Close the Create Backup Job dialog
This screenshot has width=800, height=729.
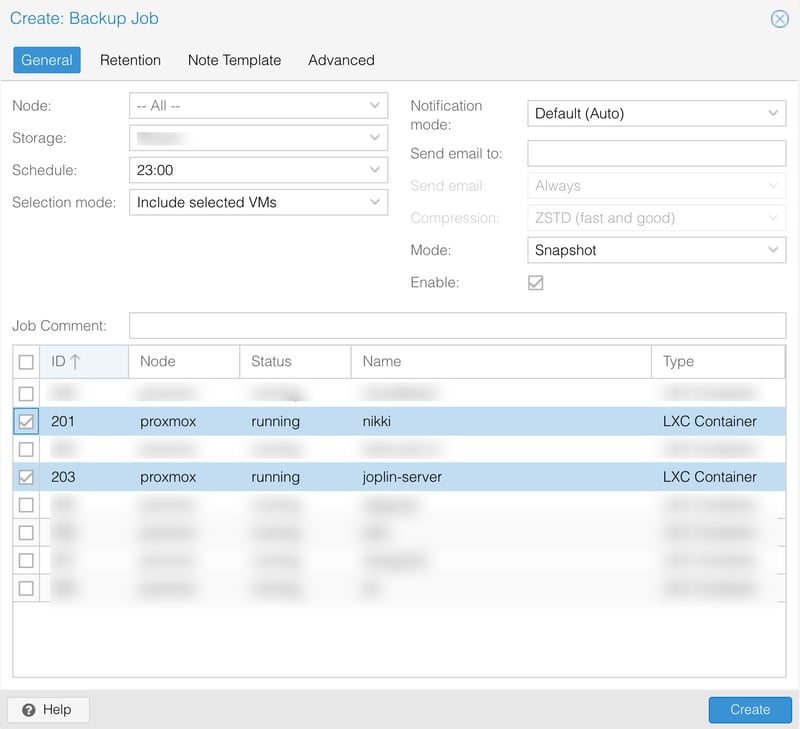(779, 19)
